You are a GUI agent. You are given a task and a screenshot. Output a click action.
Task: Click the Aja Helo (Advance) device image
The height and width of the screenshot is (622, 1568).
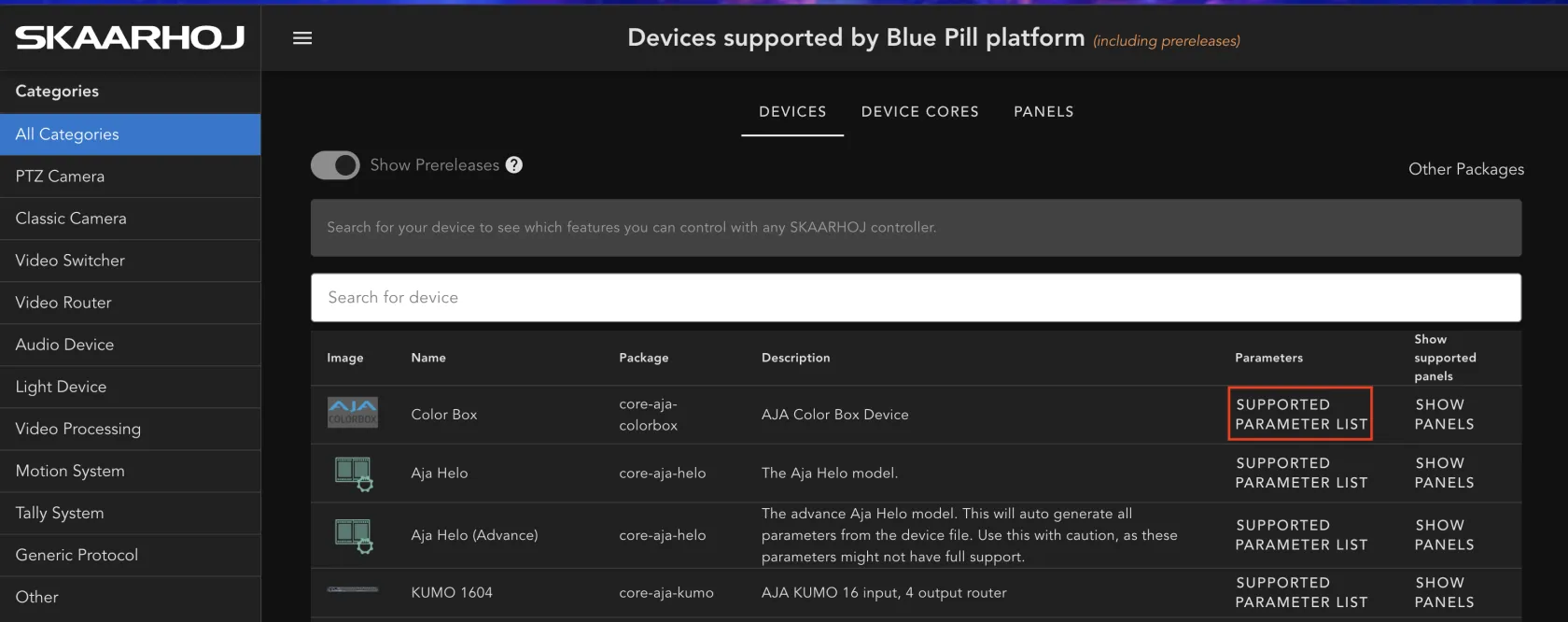(354, 536)
